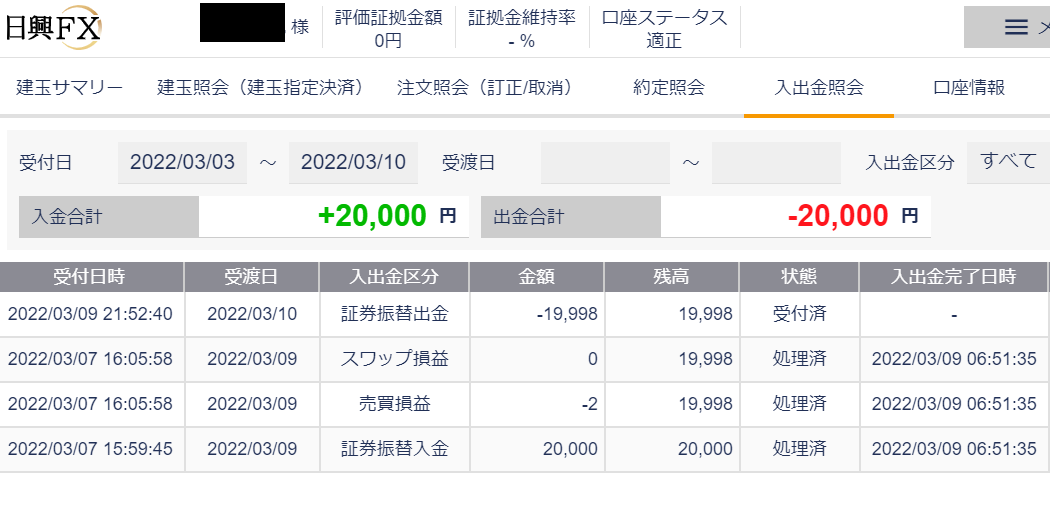Click the timestamp 2022/03/09 21:52:40
This screenshot has width=1050, height=508.
click(x=90, y=314)
